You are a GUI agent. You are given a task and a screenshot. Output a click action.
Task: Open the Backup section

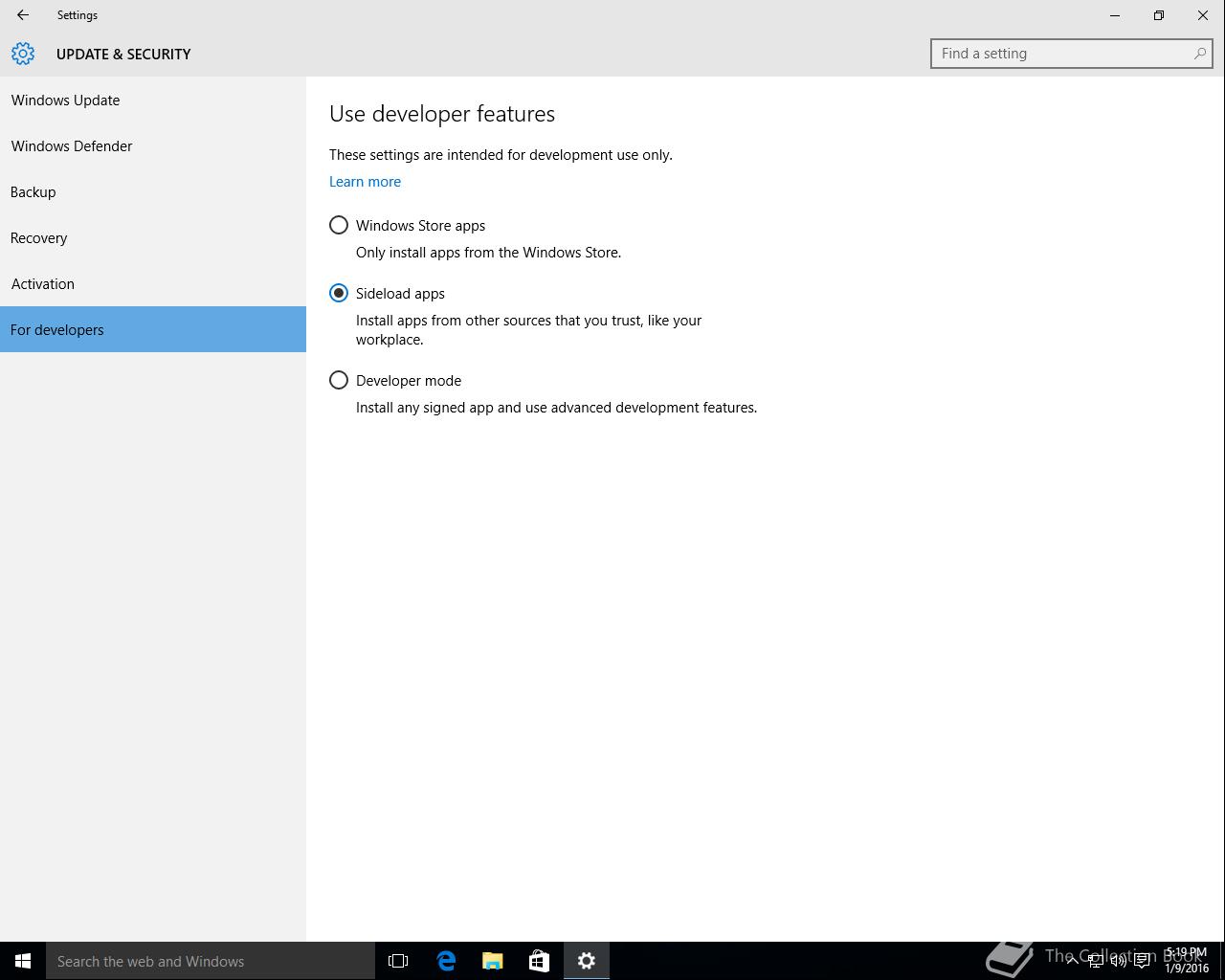click(x=153, y=191)
